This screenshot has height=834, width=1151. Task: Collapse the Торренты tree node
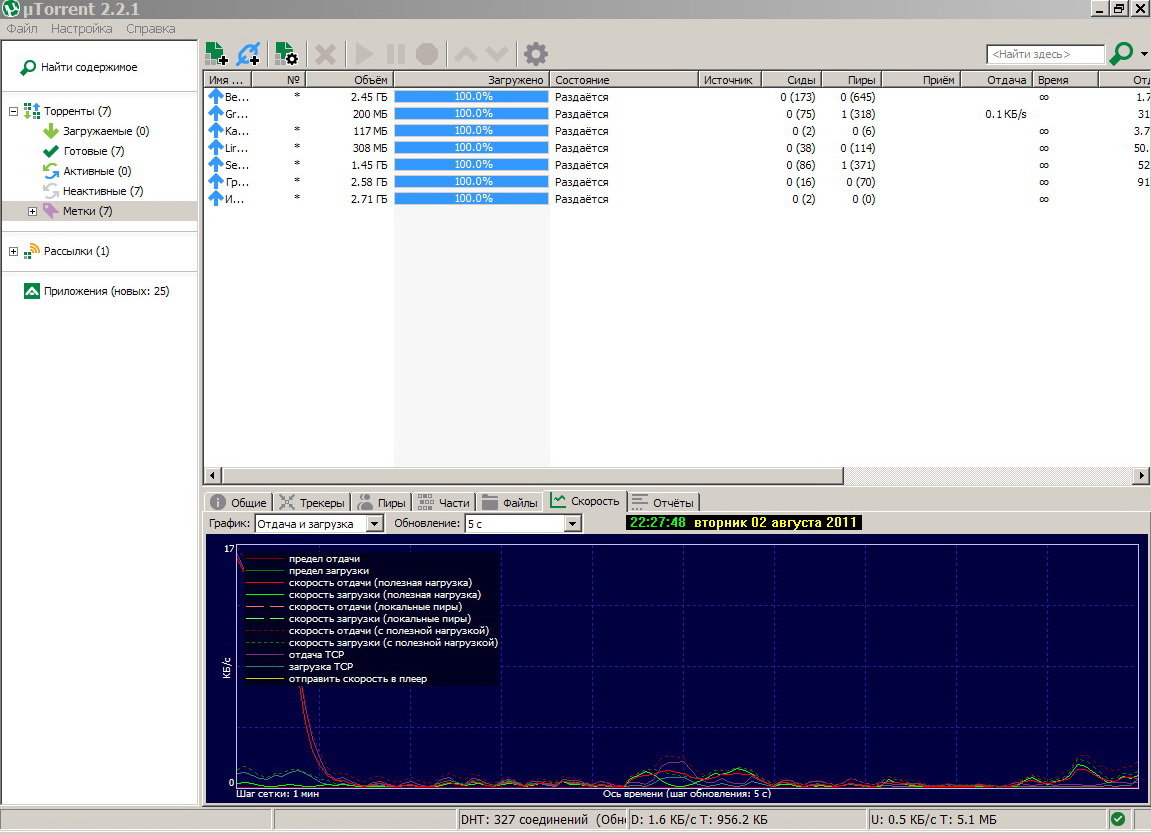pyautogui.click(x=13, y=112)
